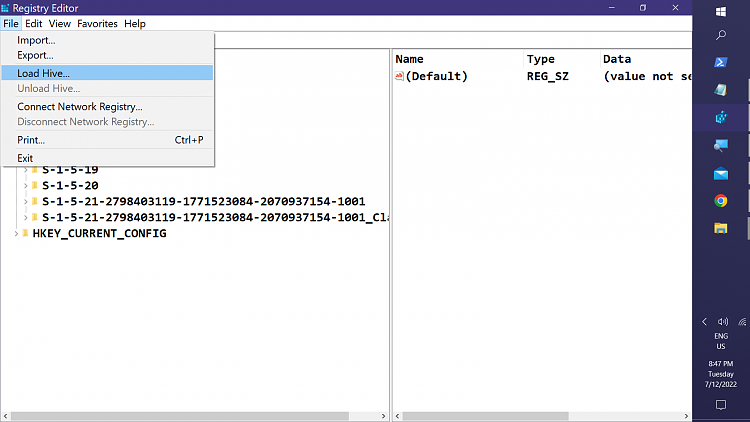
Task: Select HKEY_CURRENT_CONFIG in the tree
Action: click(x=99, y=233)
